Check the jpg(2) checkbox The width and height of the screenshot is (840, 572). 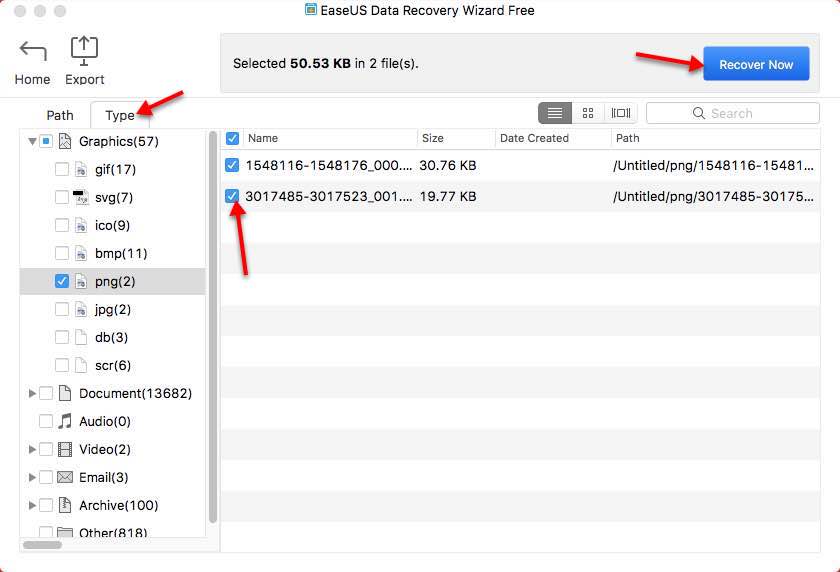click(x=62, y=310)
